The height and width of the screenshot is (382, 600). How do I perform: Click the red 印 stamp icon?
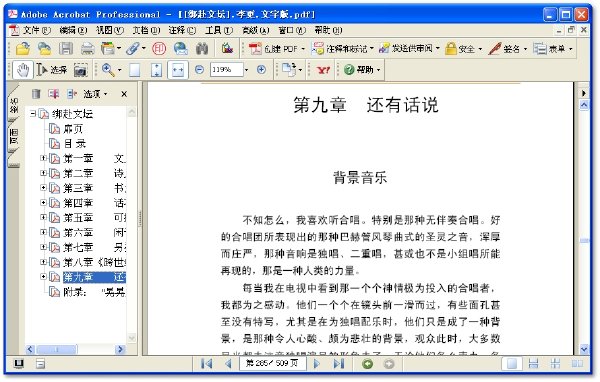pyautogui.click(x=159, y=49)
